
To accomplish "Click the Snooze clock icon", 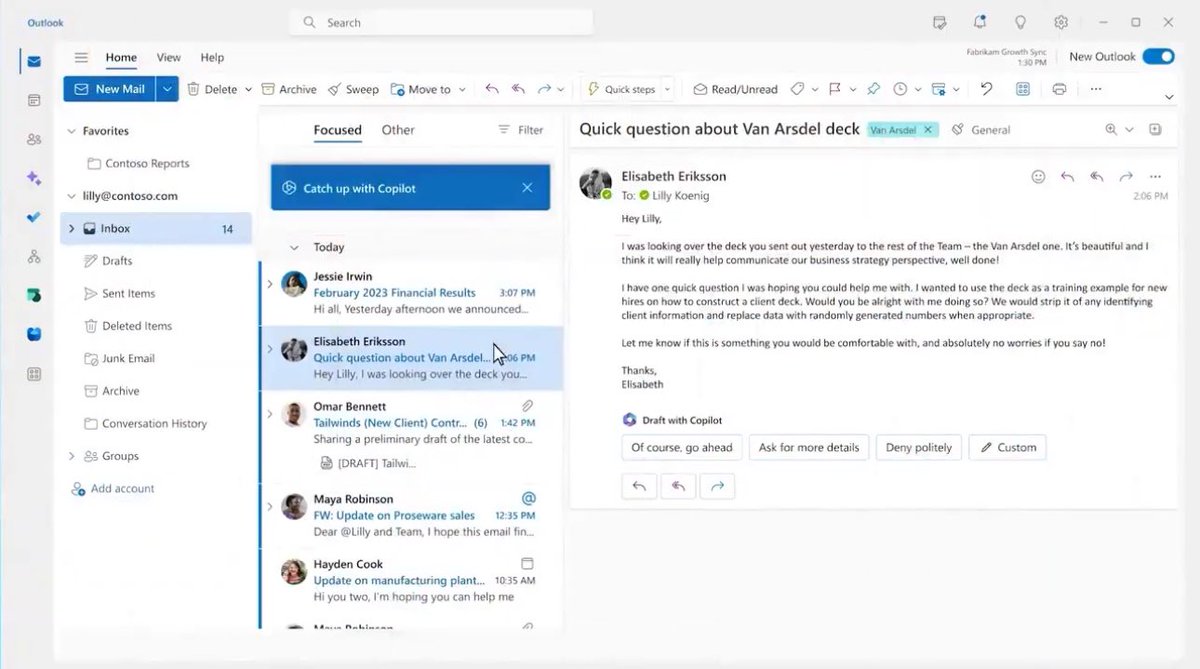I will coord(900,89).
